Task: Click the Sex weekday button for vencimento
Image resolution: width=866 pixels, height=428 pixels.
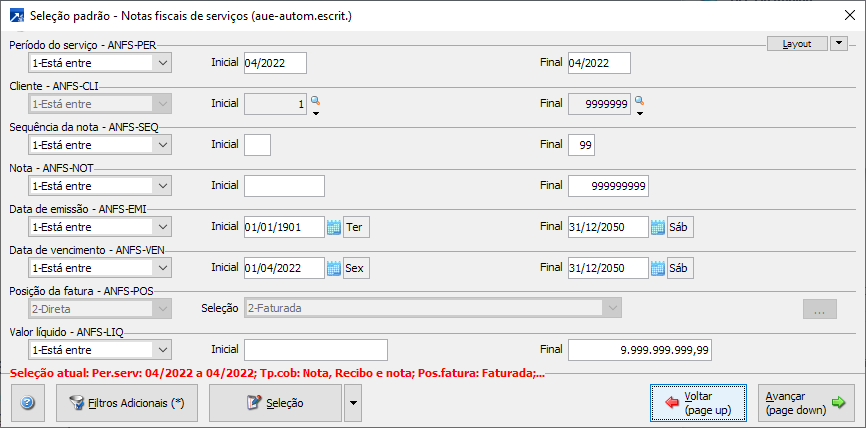Action: [356, 268]
